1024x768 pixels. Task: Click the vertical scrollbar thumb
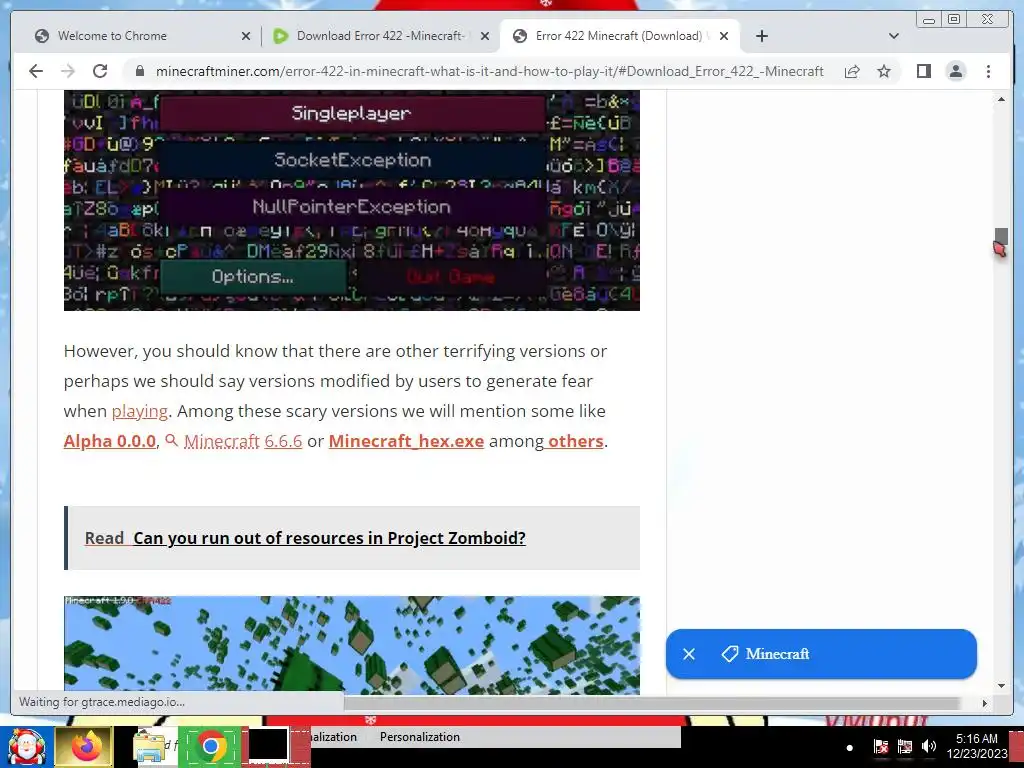click(1001, 236)
